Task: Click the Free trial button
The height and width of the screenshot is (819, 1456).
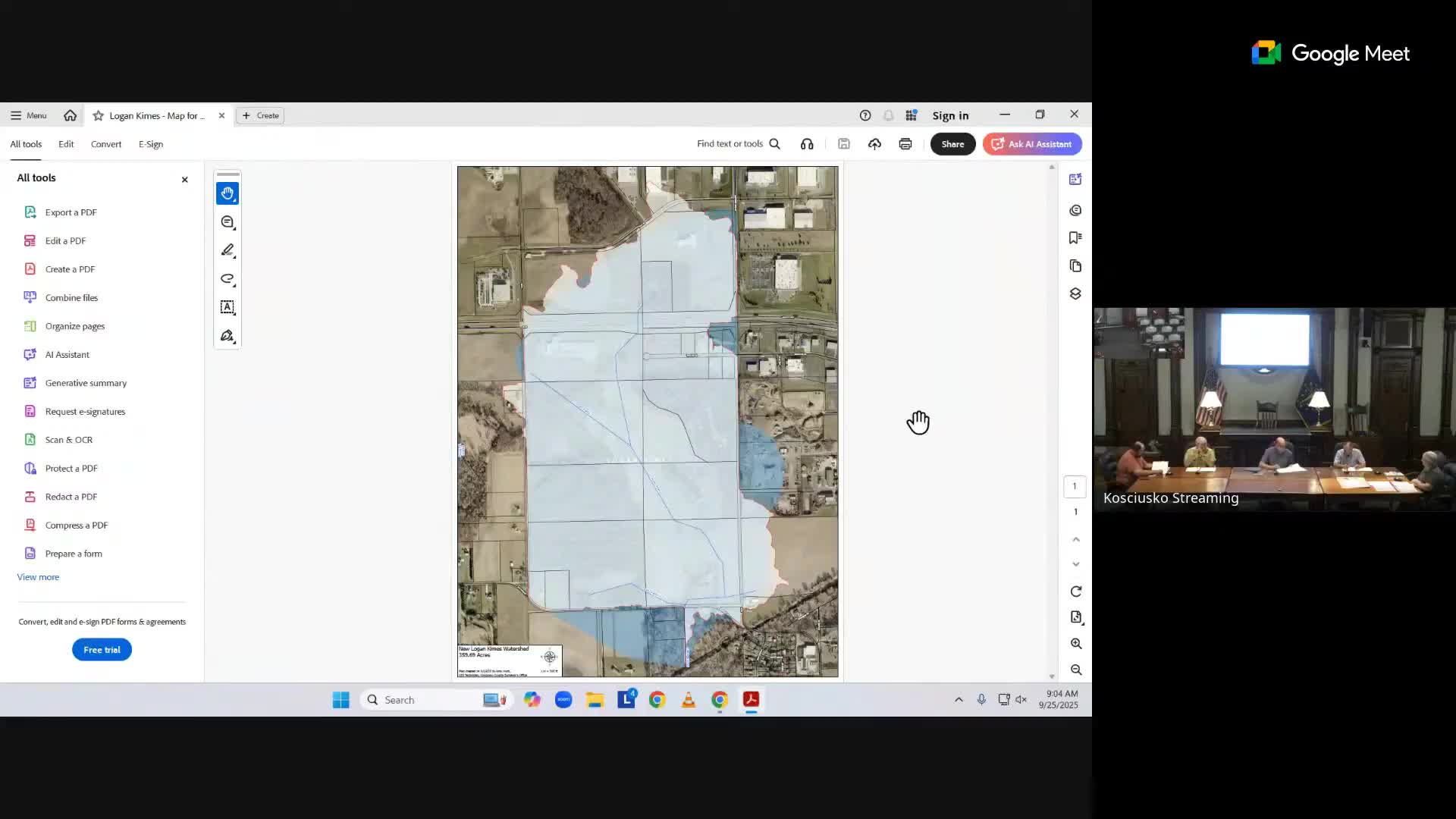Action: 102,650
